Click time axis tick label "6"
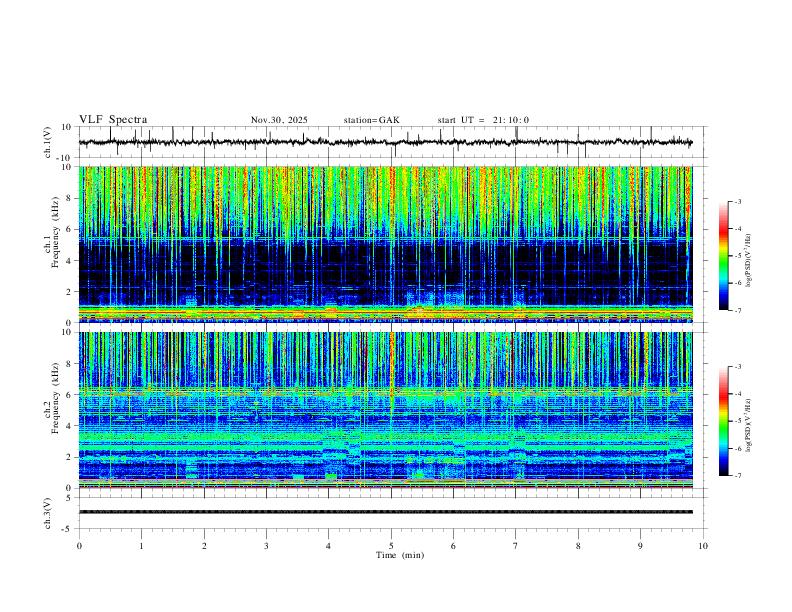792x612 pixels. [453, 546]
